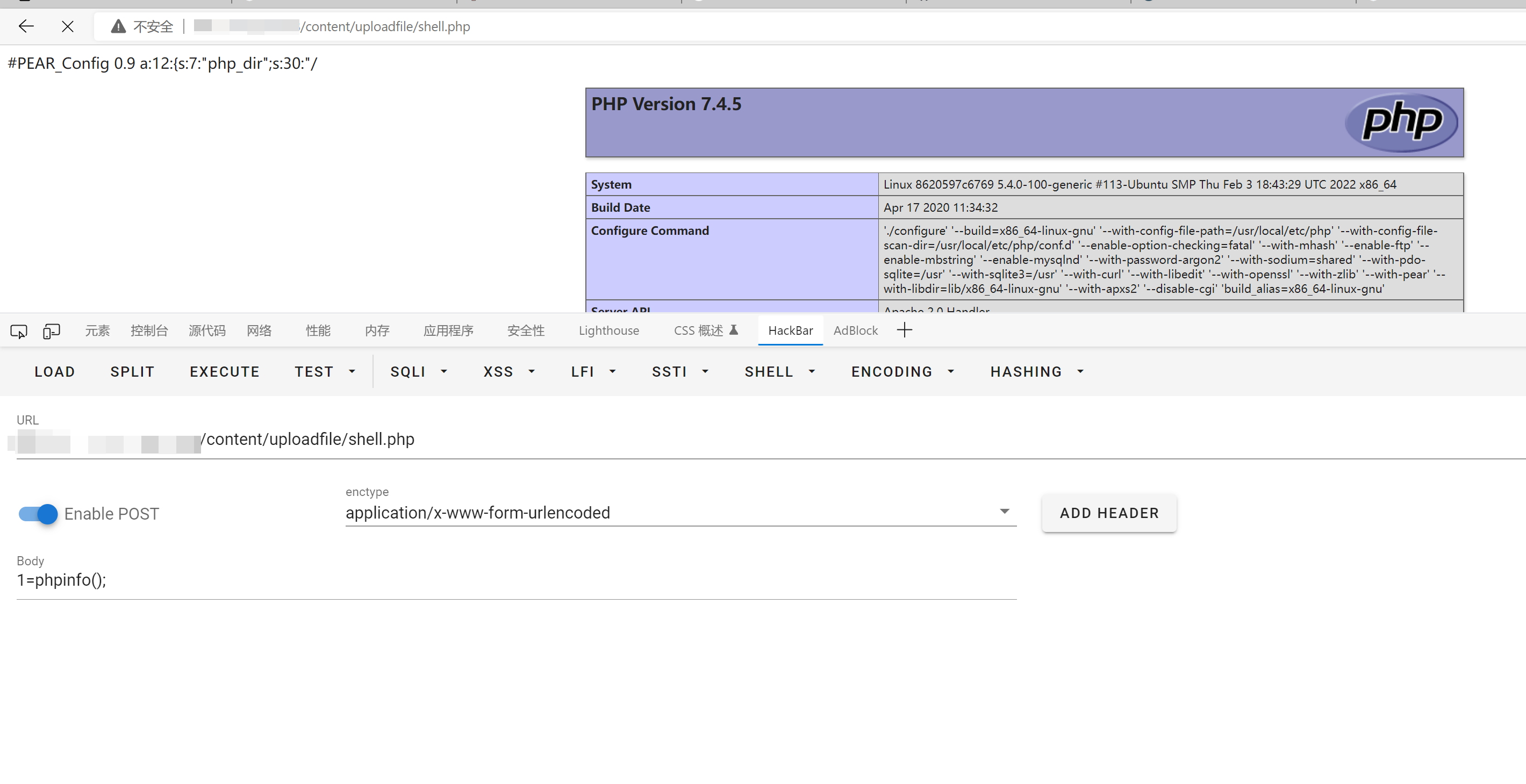The height and width of the screenshot is (784, 1526).
Task: Click the not-secure warning triangle icon
Action: point(118,26)
